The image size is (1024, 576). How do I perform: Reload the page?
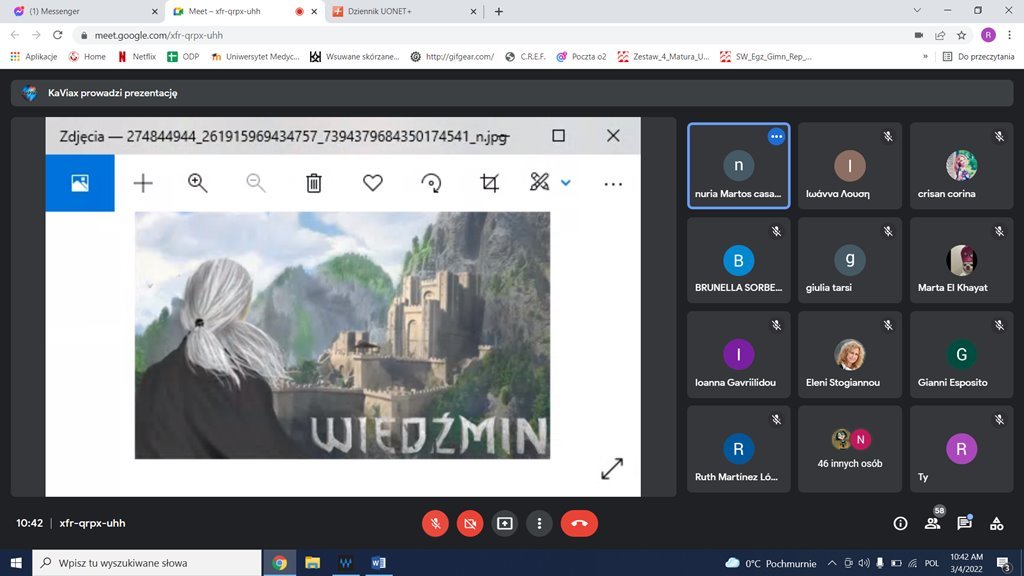(57, 35)
